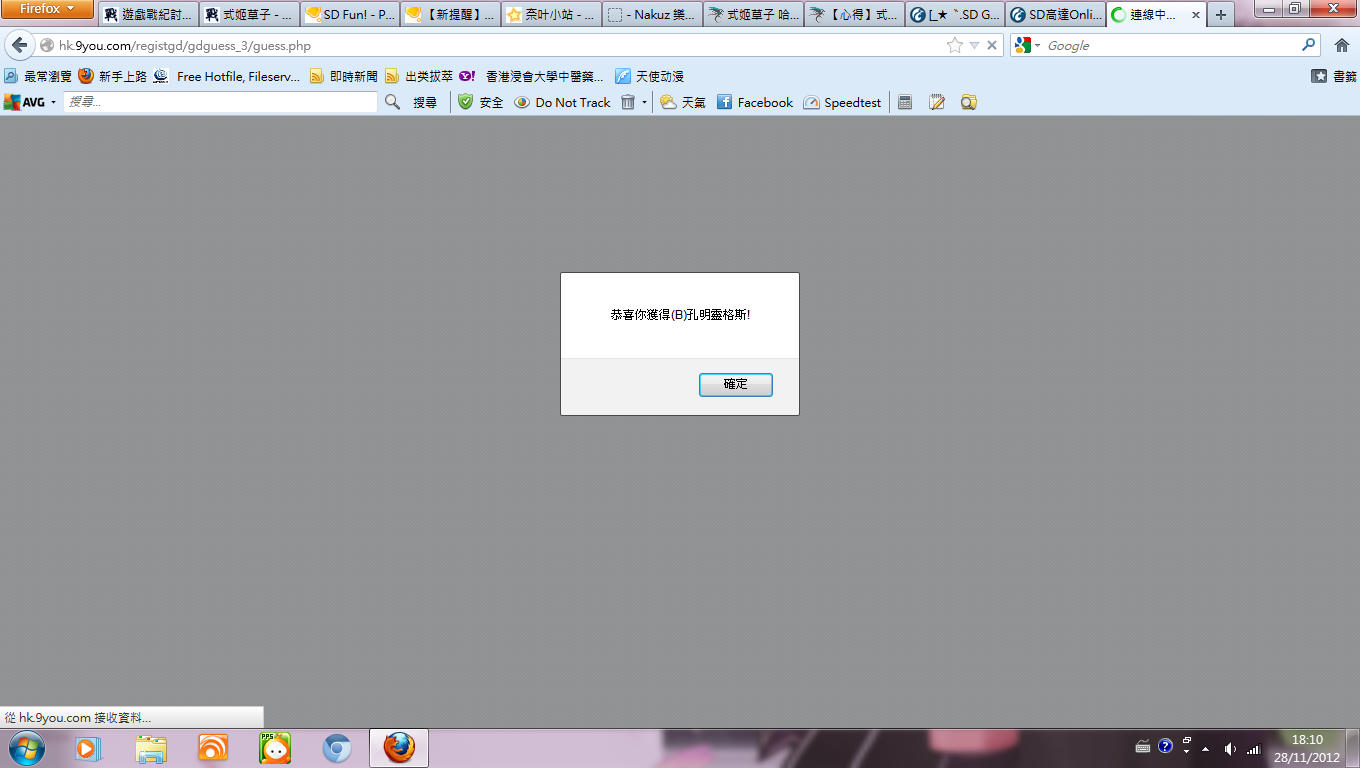Click the search magnifier in Google box
This screenshot has height=768, width=1360.
1309,45
